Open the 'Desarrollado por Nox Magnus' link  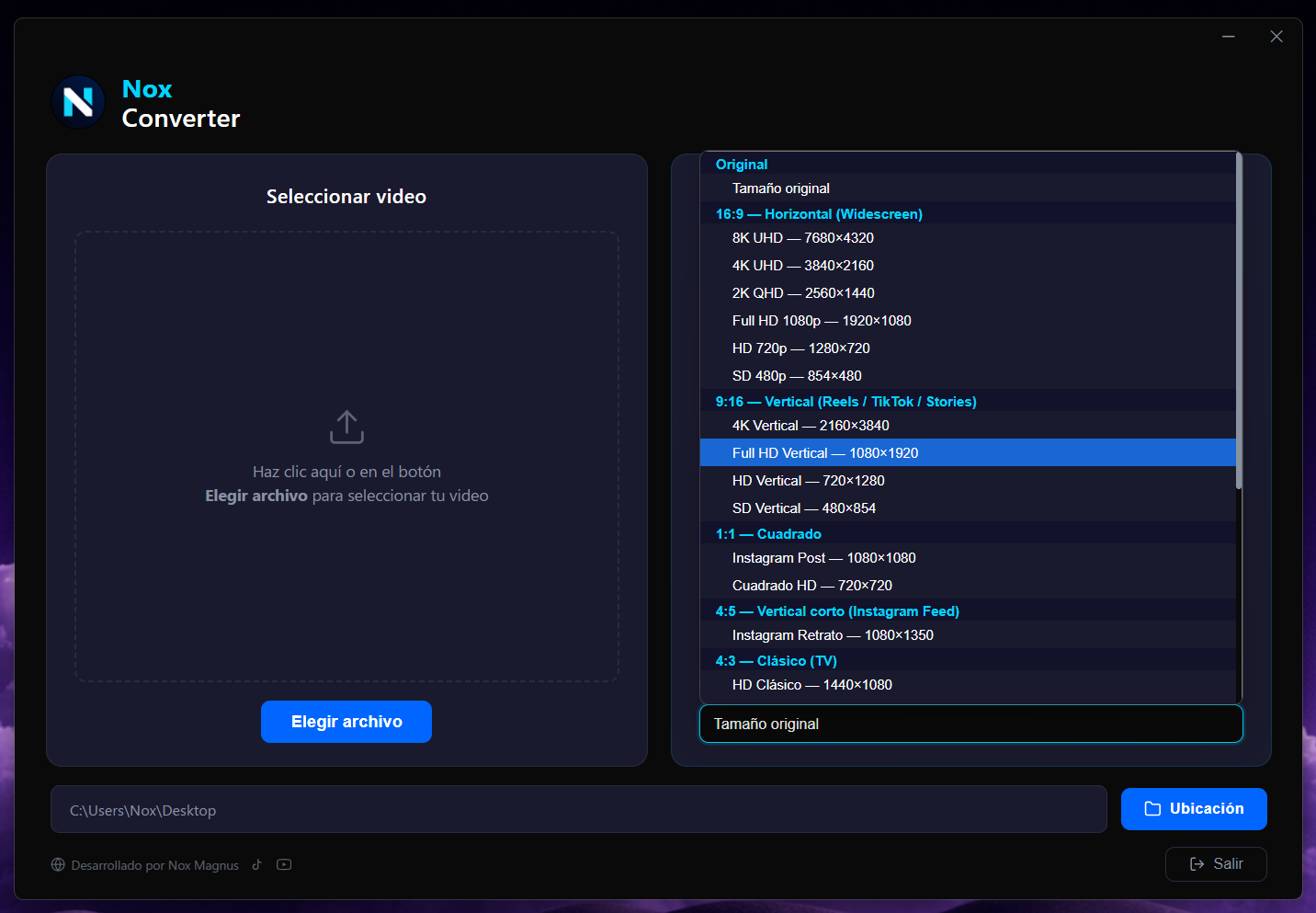pyautogui.click(x=154, y=865)
